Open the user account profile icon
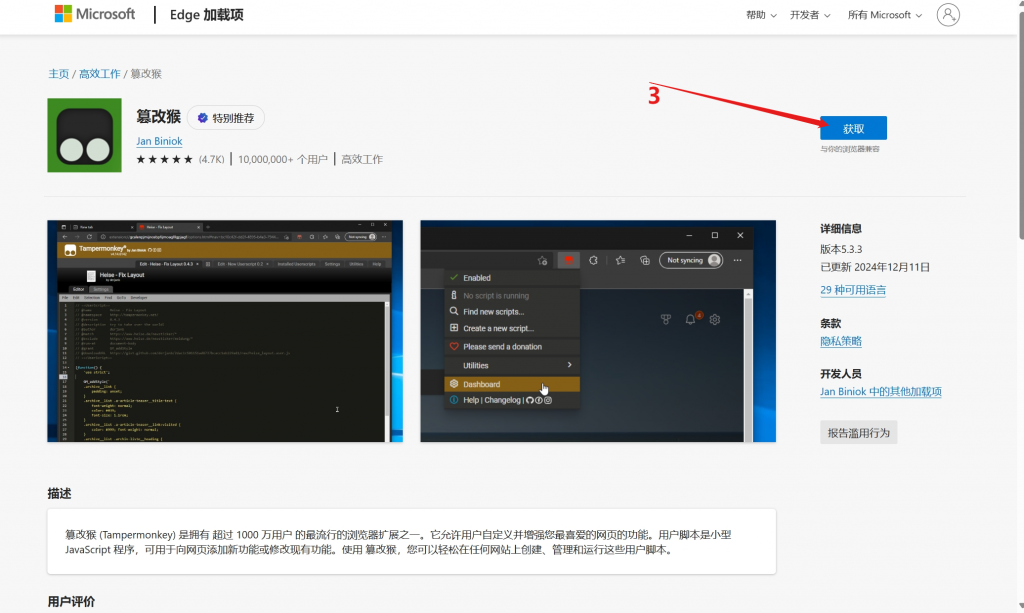This screenshot has width=1024, height=613. pyautogui.click(x=948, y=15)
